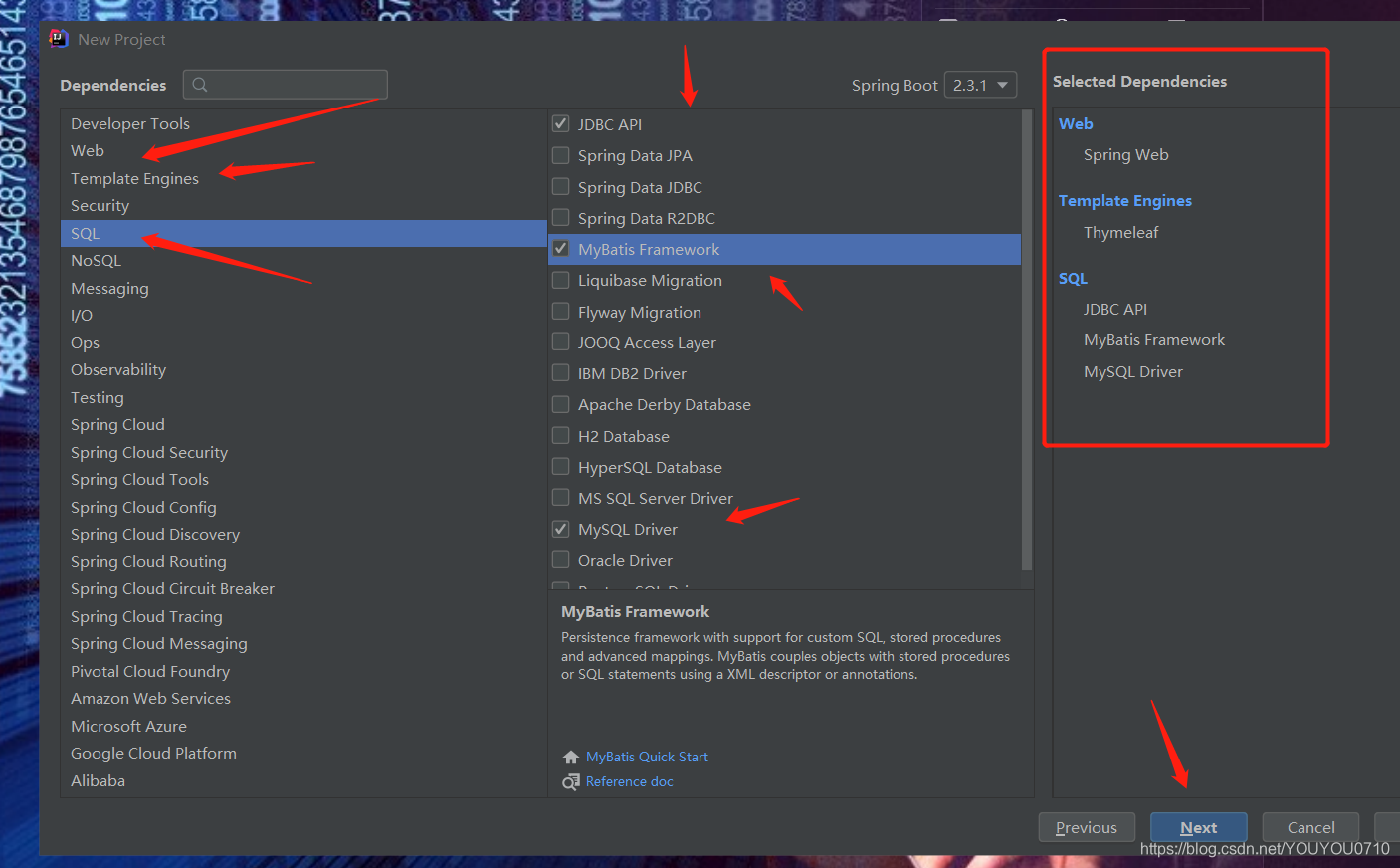Open Google Cloud Platform category

coord(303,754)
